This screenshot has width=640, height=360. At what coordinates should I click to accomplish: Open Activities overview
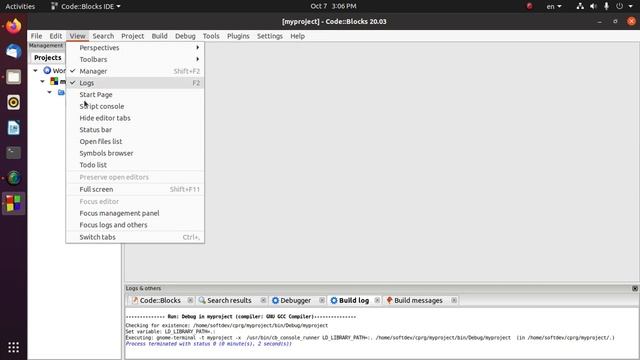(20, 6)
